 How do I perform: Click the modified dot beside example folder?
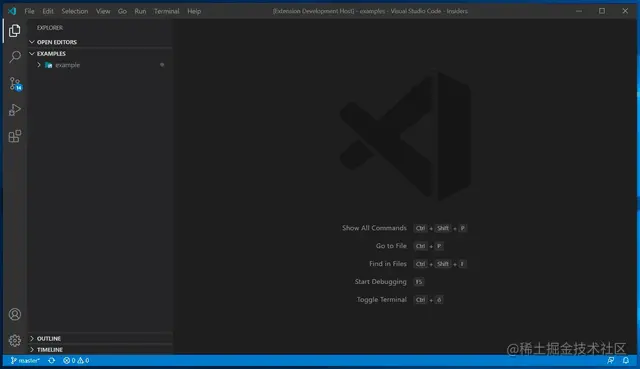tap(162, 64)
